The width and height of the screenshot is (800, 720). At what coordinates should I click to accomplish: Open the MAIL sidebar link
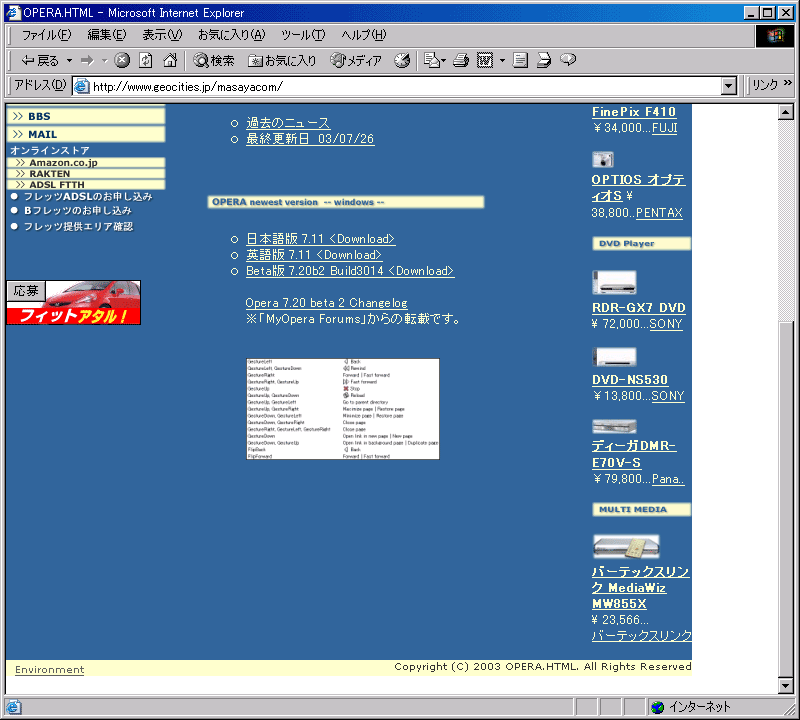86,134
